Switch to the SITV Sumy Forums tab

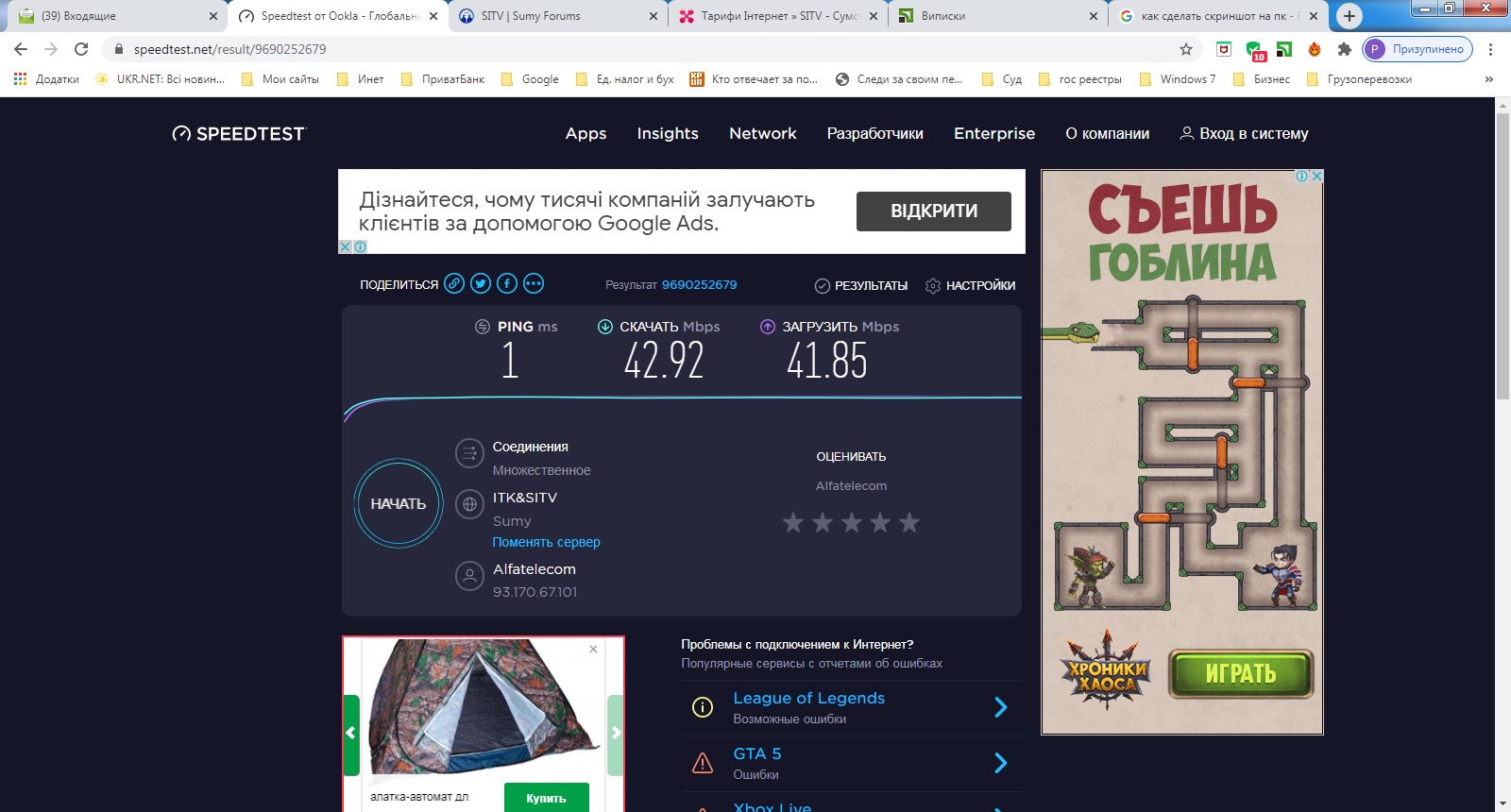[557, 16]
